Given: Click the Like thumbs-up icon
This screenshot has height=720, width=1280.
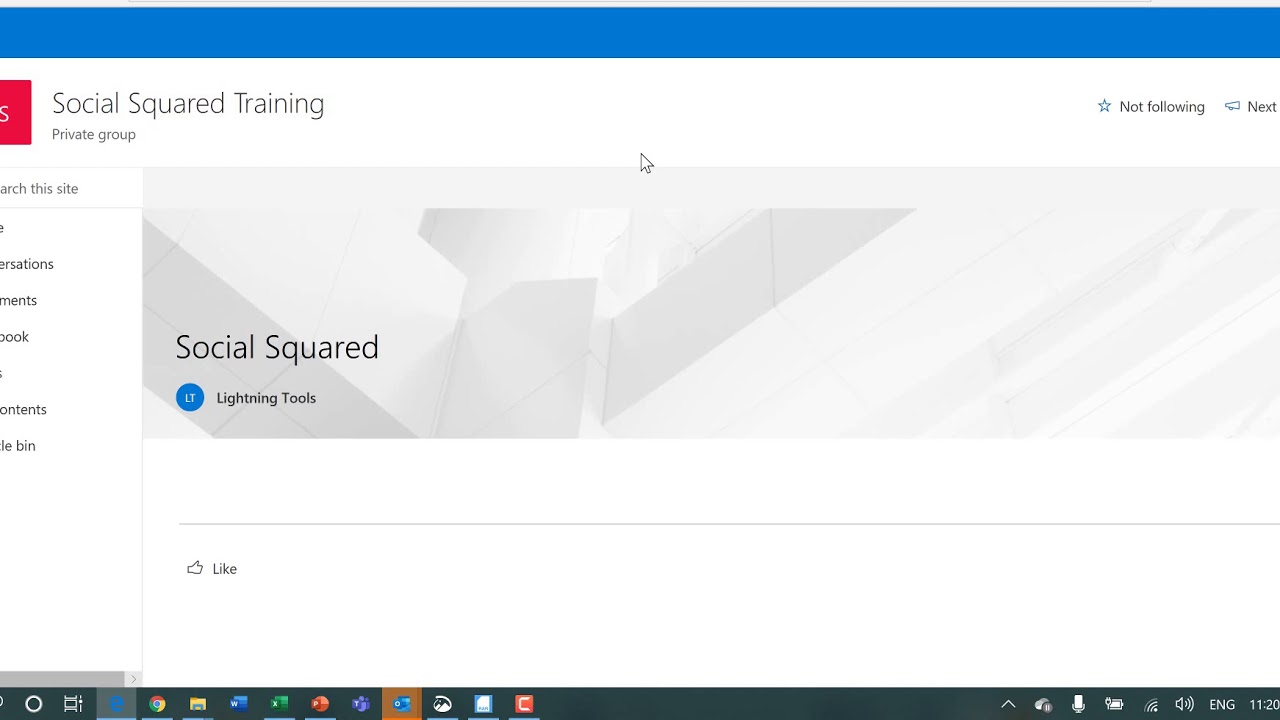Looking at the screenshot, I should pos(195,568).
